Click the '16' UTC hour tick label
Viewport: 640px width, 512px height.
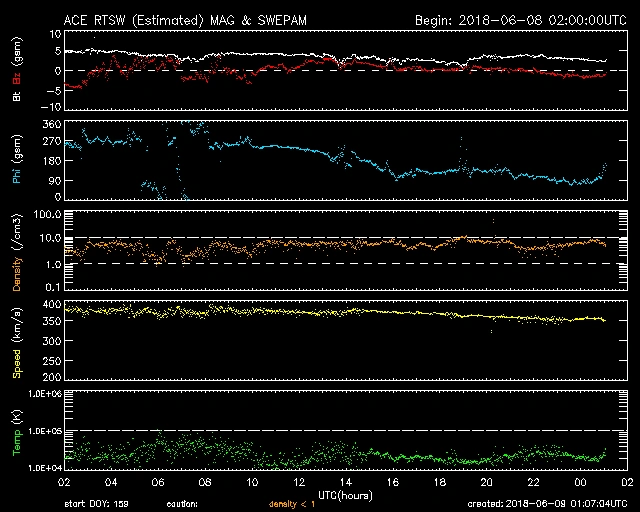pyautogui.click(x=393, y=482)
